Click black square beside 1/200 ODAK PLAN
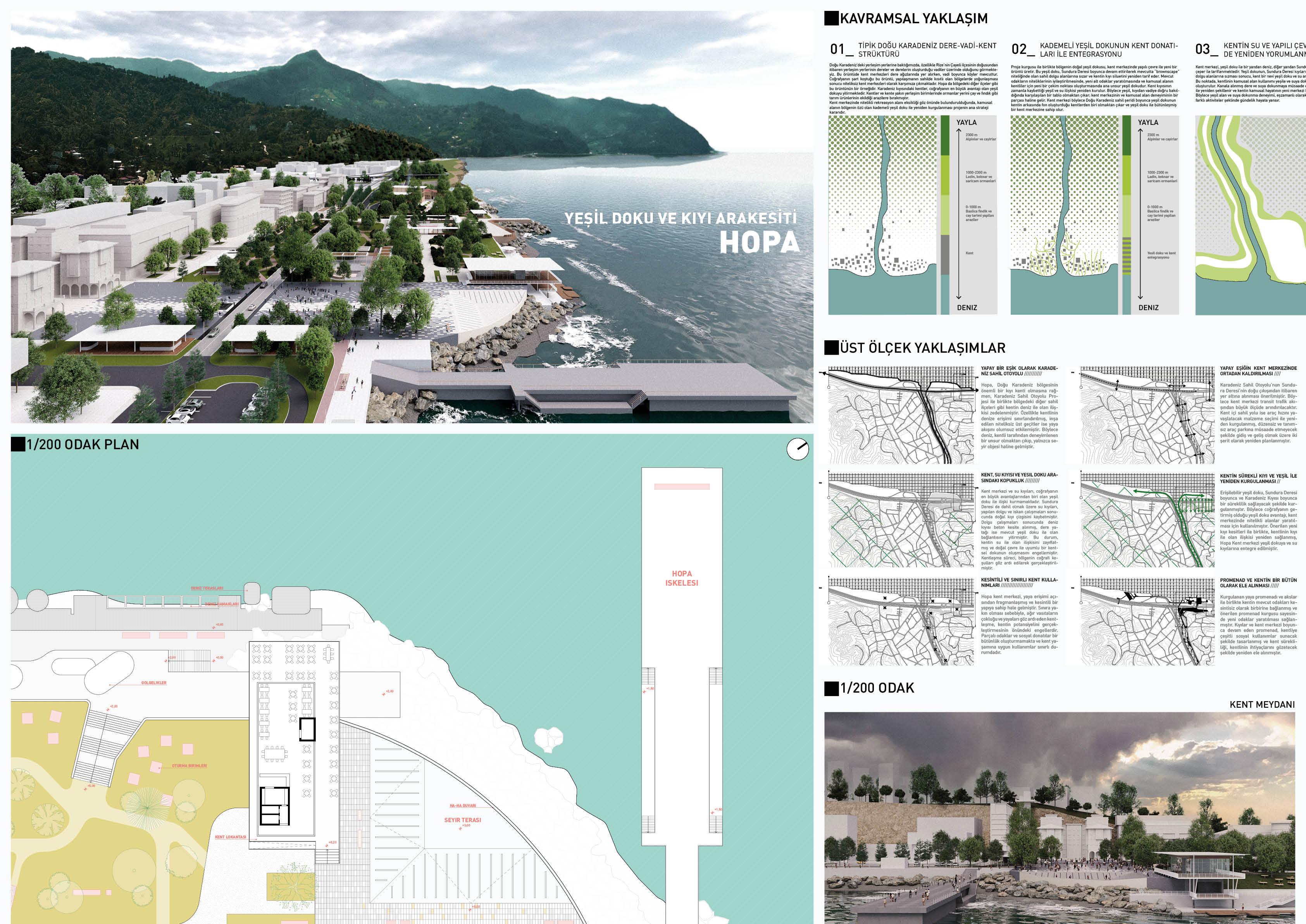Image resolution: width=1306 pixels, height=924 pixels. pyautogui.click(x=18, y=444)
